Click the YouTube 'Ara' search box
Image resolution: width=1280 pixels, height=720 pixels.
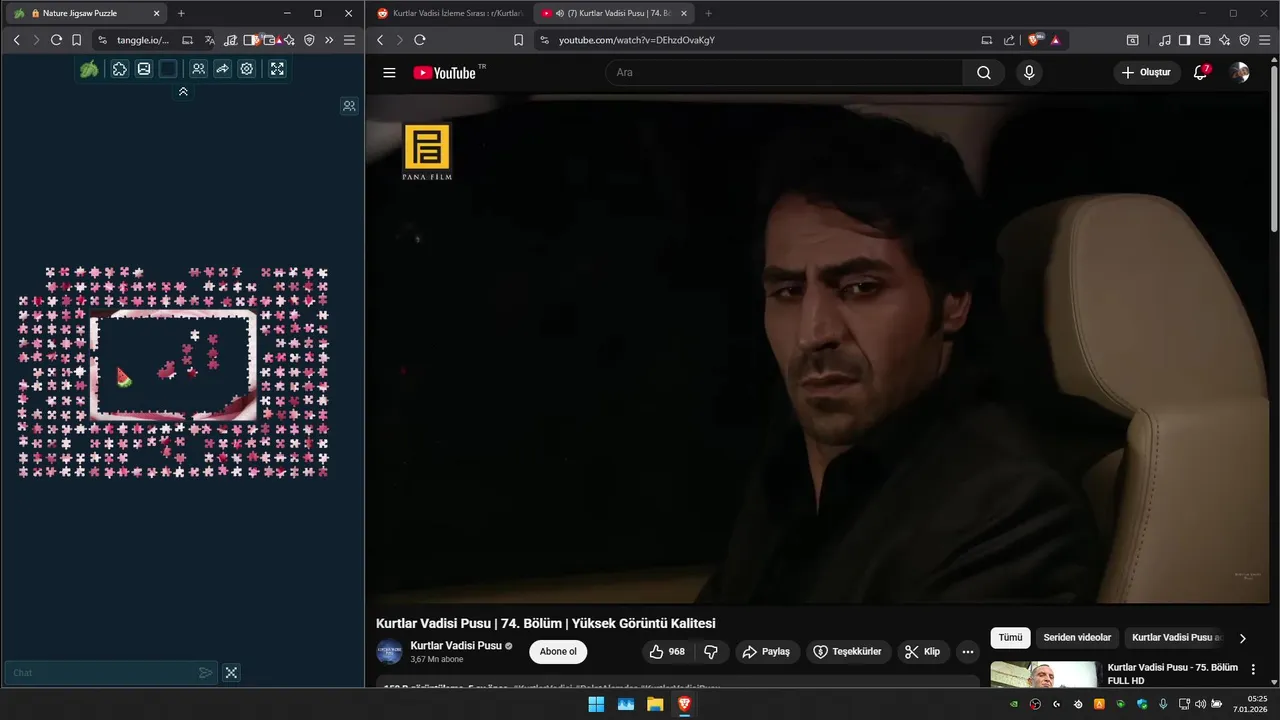pos(784,72)
